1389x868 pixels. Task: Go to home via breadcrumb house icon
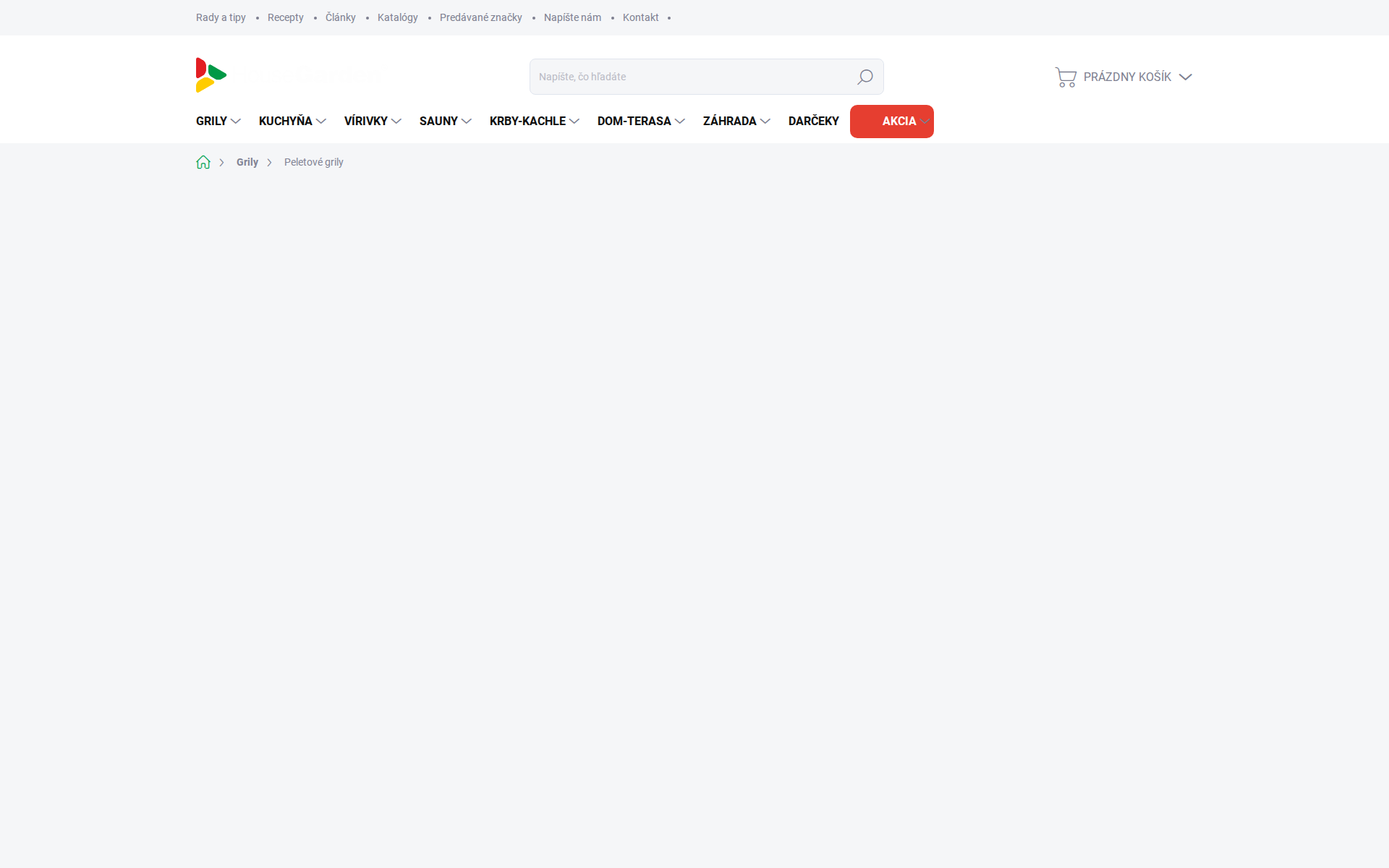[203, 162]
